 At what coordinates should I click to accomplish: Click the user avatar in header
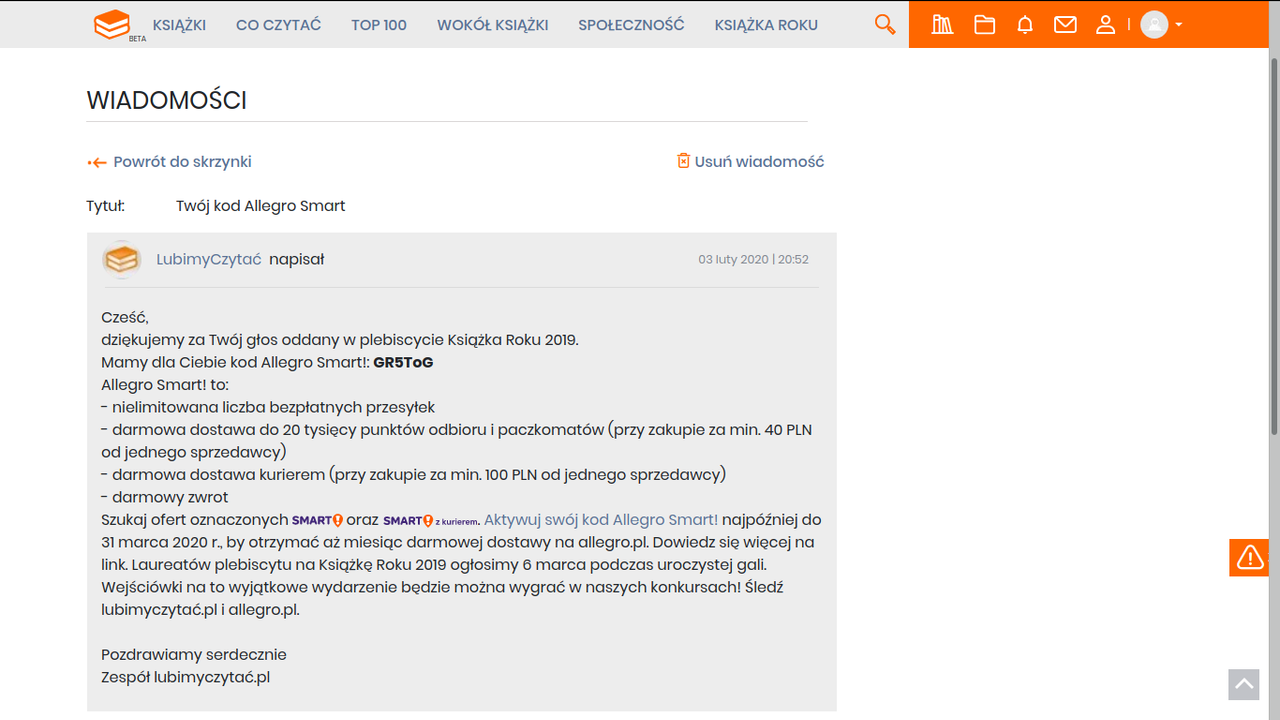pos(1154,24)
